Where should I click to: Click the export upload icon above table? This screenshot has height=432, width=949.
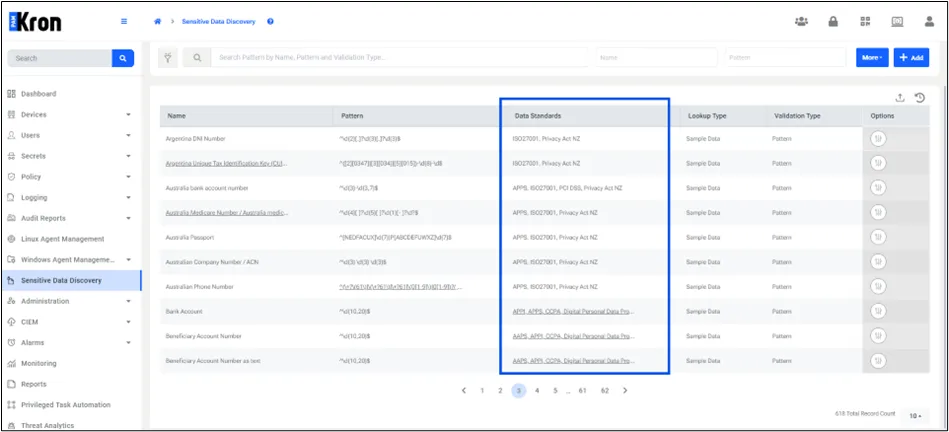pyautogui.click(x=900, y=97)
